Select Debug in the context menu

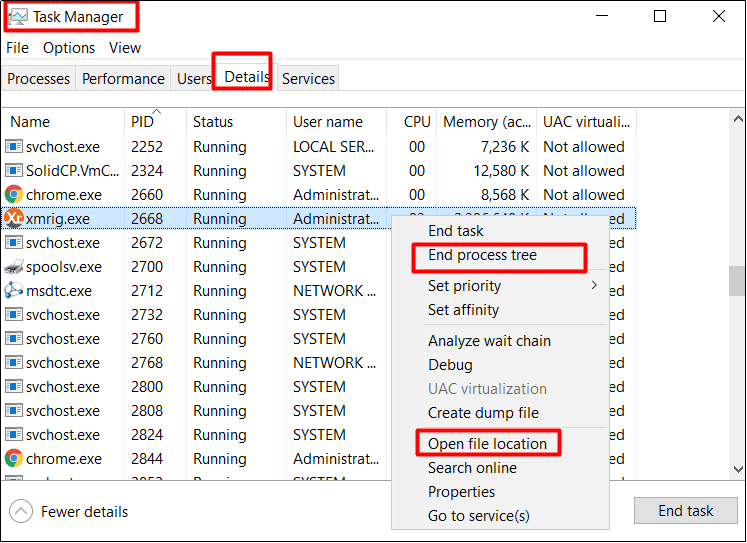point(450,365)
